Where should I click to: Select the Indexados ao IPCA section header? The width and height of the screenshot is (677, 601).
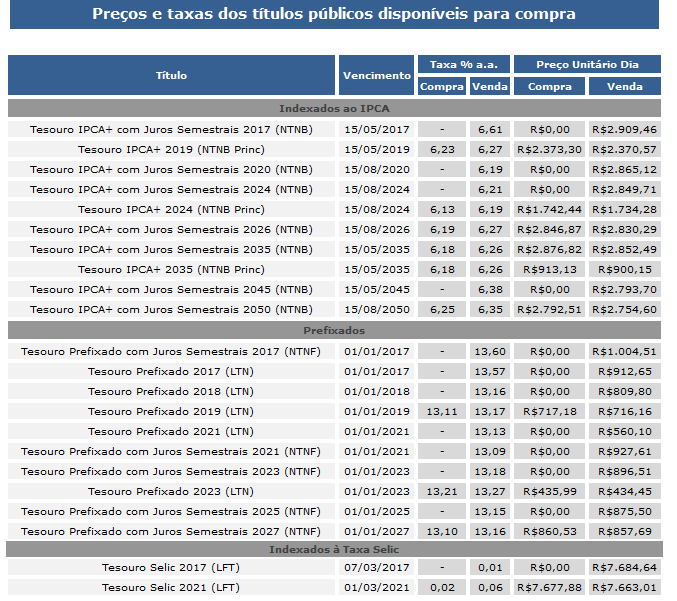tap(334, 108)
